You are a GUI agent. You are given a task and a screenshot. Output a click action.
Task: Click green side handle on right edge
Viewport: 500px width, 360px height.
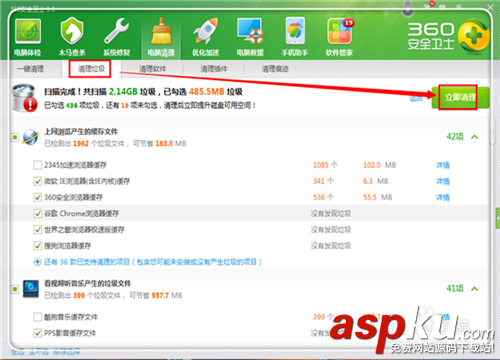click(498, 218)
